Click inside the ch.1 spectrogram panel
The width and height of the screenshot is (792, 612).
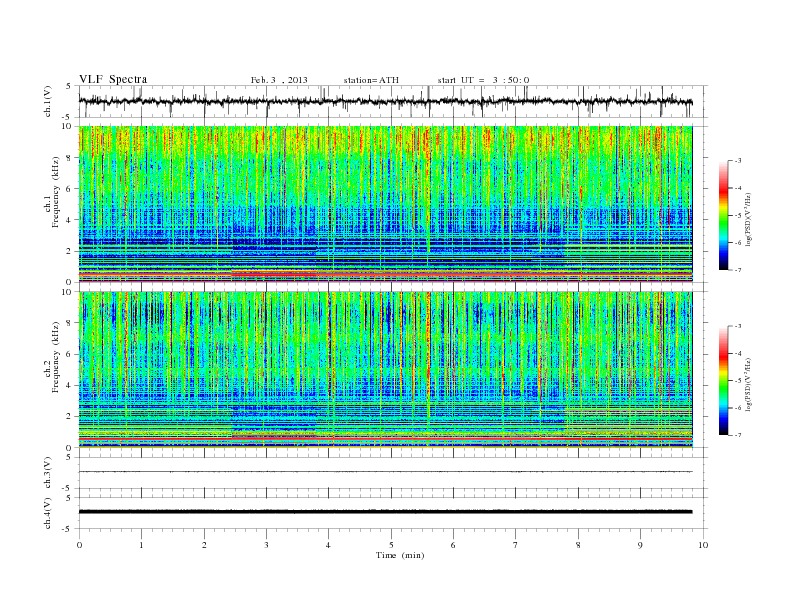[x=386, y=204]
